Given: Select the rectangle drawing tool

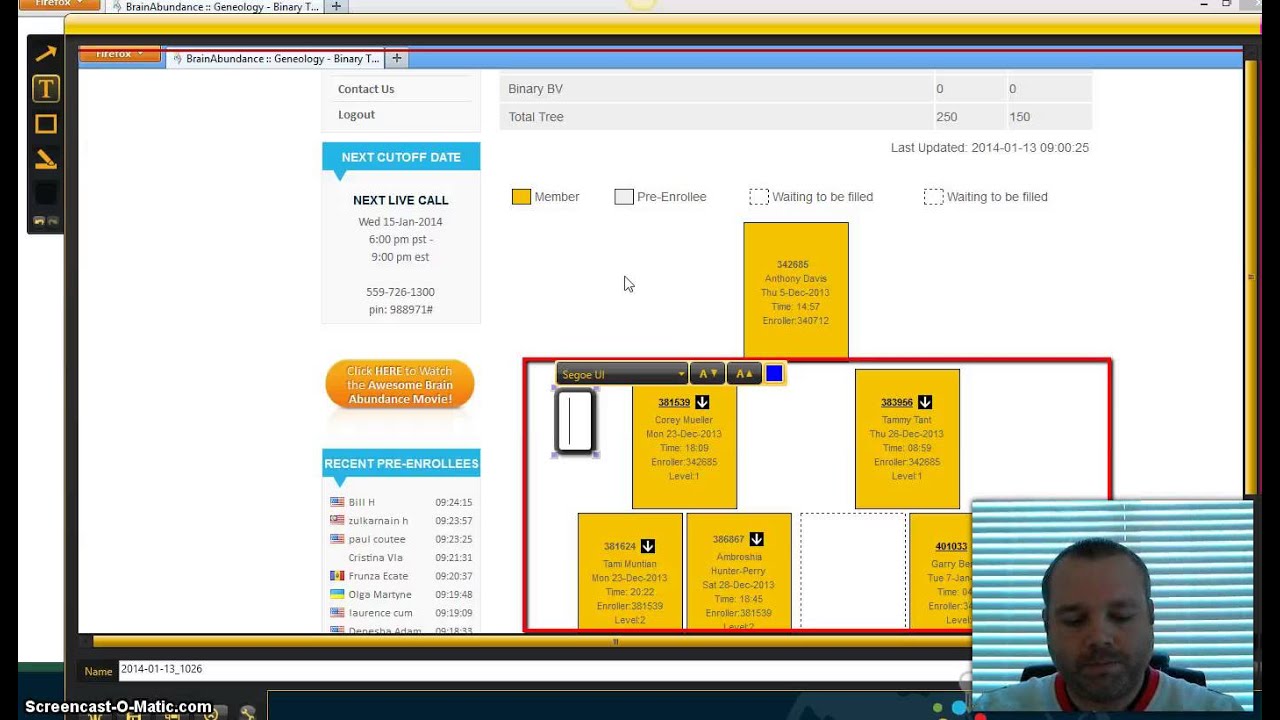Looking at the screenshot, I should click(46, 124).
